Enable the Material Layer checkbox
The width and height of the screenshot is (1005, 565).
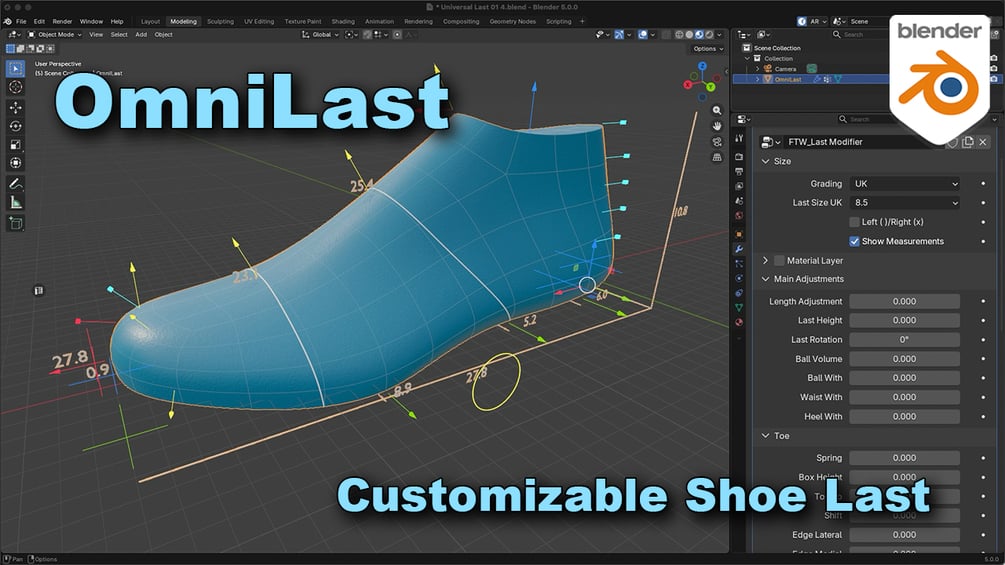(x=779, y=260)
